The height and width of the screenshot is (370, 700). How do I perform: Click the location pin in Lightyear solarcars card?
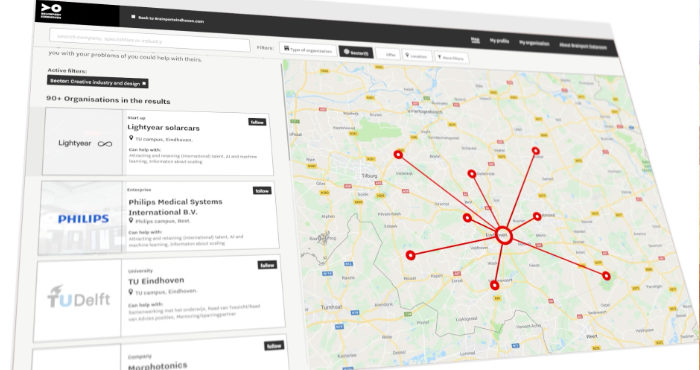pos(131,138)
